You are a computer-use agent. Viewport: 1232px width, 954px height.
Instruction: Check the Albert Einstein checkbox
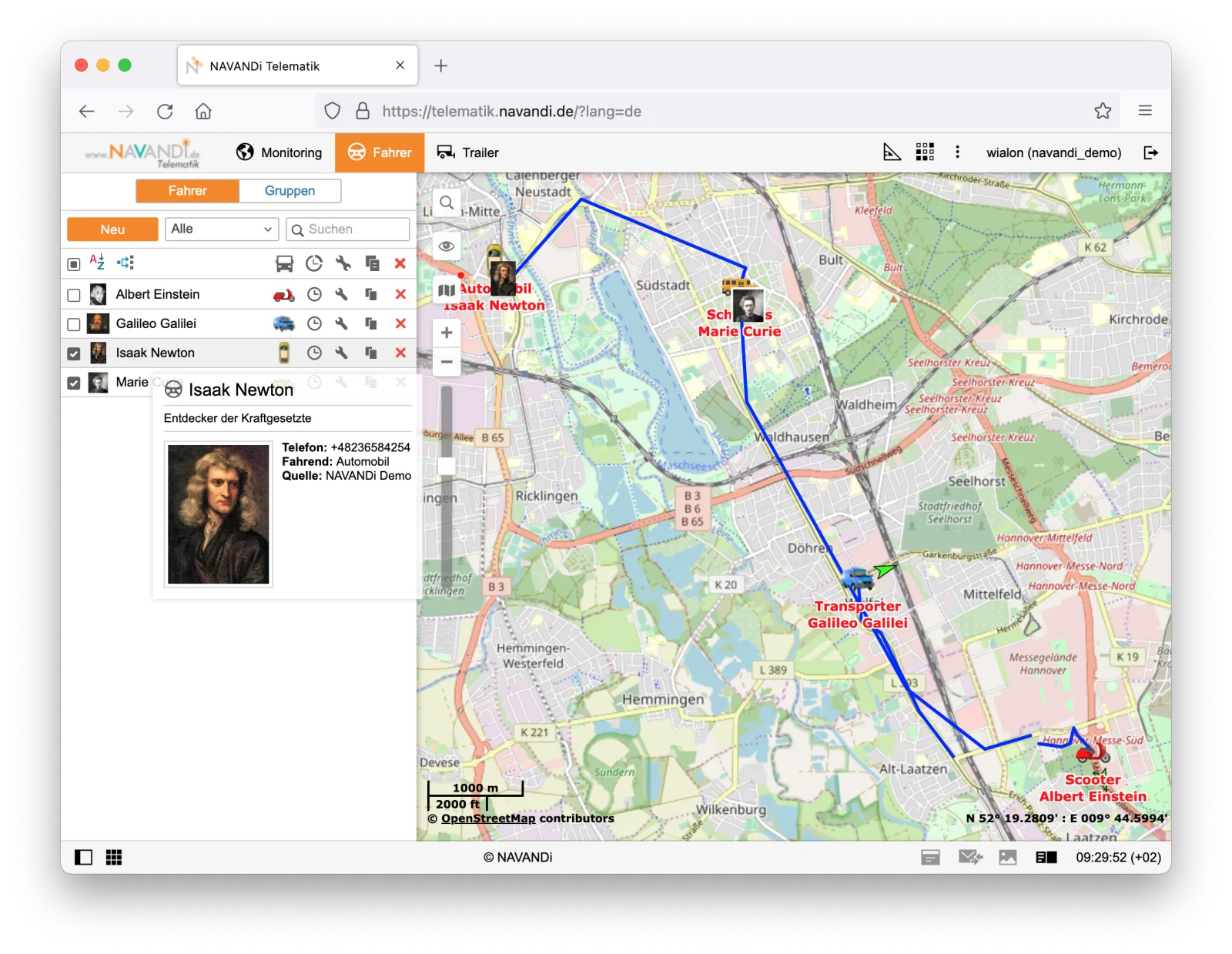click(x=74, y=295)
